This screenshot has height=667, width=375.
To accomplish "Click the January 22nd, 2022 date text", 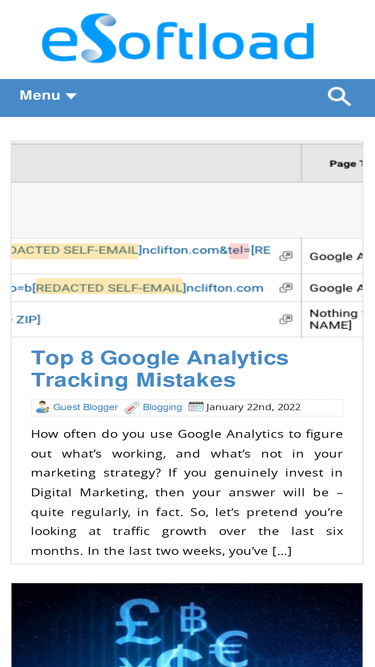I will point(253,407).
